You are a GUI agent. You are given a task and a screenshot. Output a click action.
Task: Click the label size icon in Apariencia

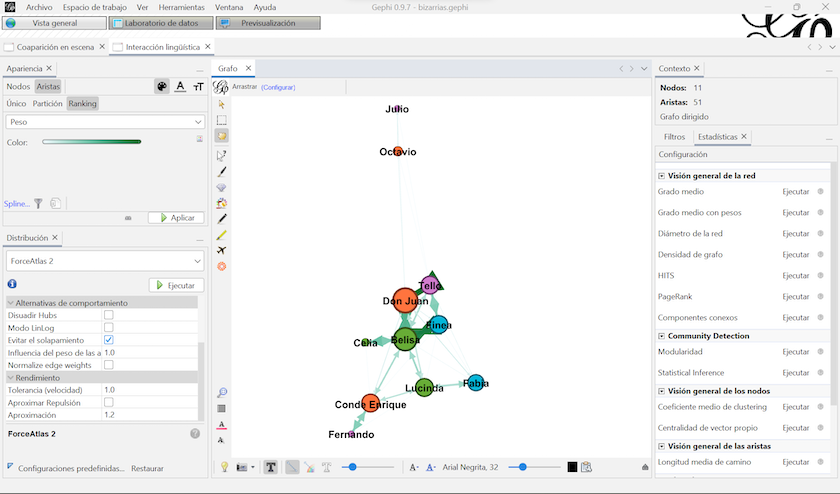pos(198,87)
